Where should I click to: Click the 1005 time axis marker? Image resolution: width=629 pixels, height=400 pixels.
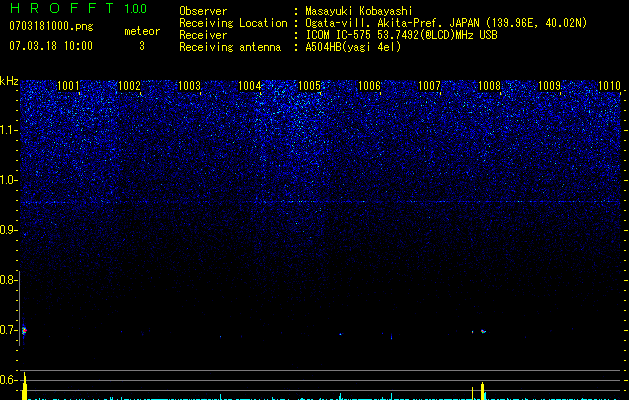309,85
